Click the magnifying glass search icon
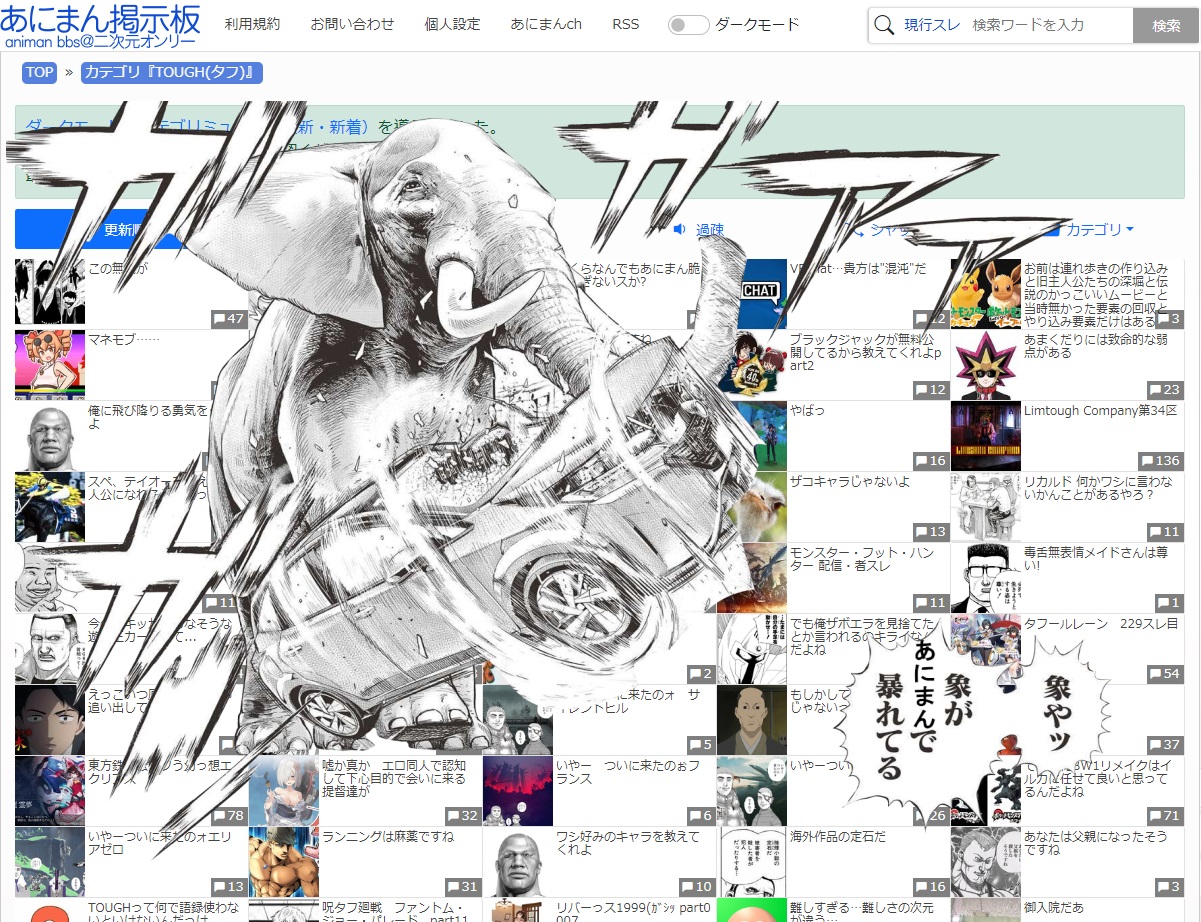The width and height of the screenshot is (1201, 922). (884, 25)
